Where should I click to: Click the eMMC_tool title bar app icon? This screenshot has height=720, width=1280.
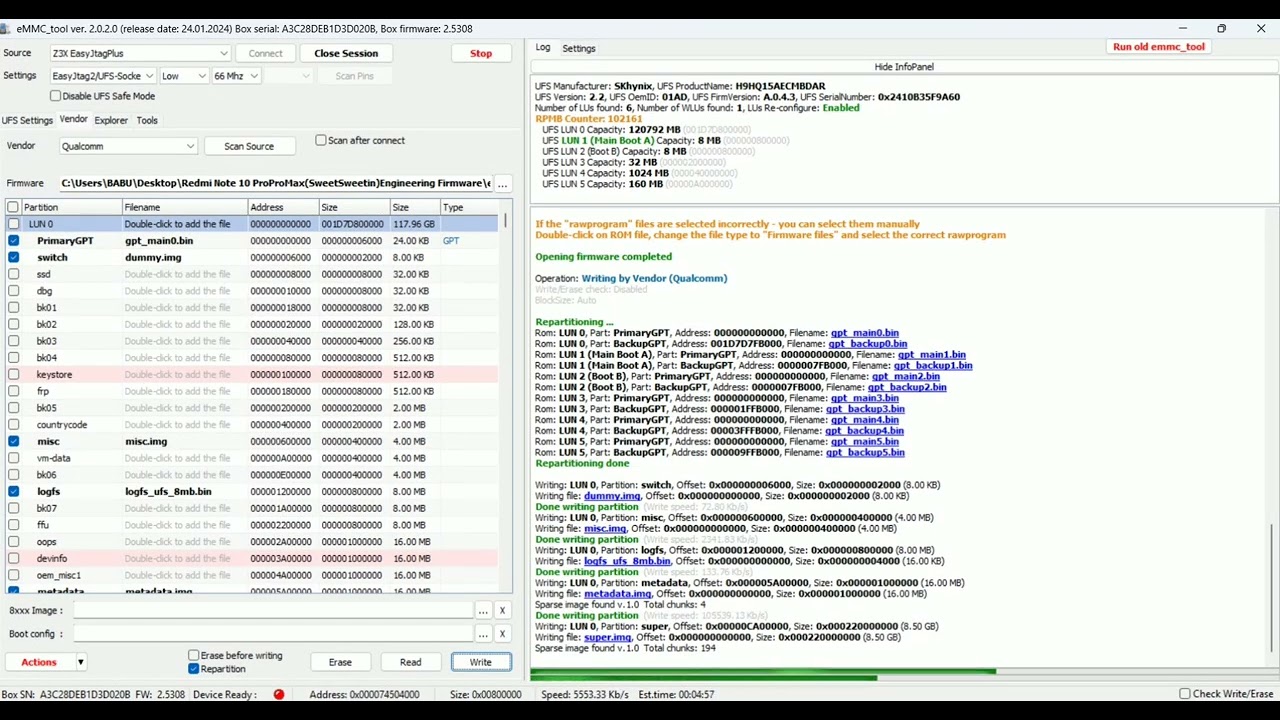8,29
